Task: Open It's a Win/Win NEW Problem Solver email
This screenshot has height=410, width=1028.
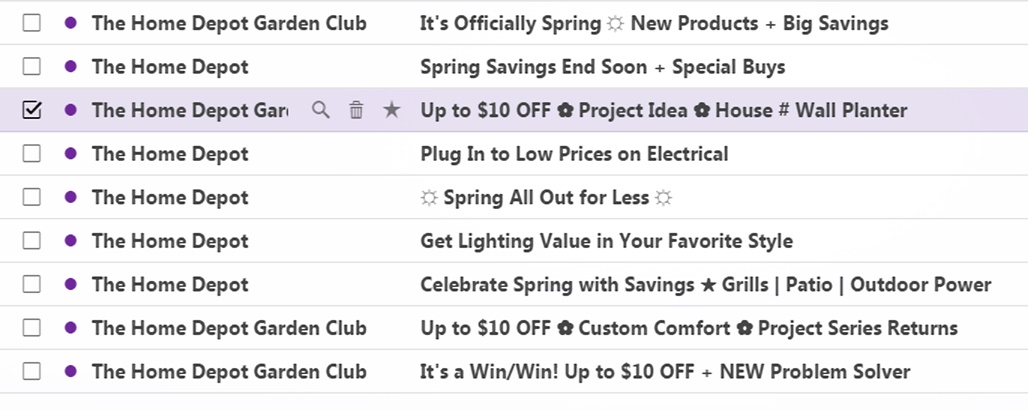Action: [665, 371]
